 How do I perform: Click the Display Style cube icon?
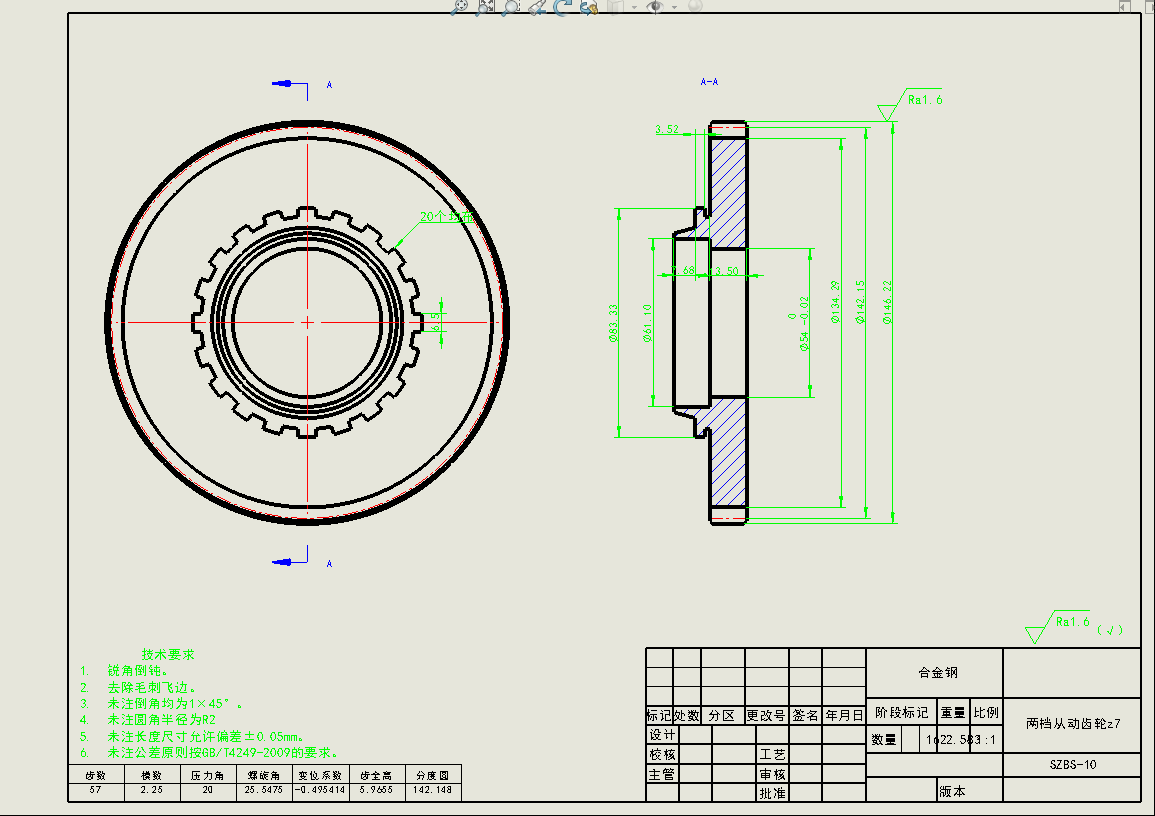(x=616, y=6)
